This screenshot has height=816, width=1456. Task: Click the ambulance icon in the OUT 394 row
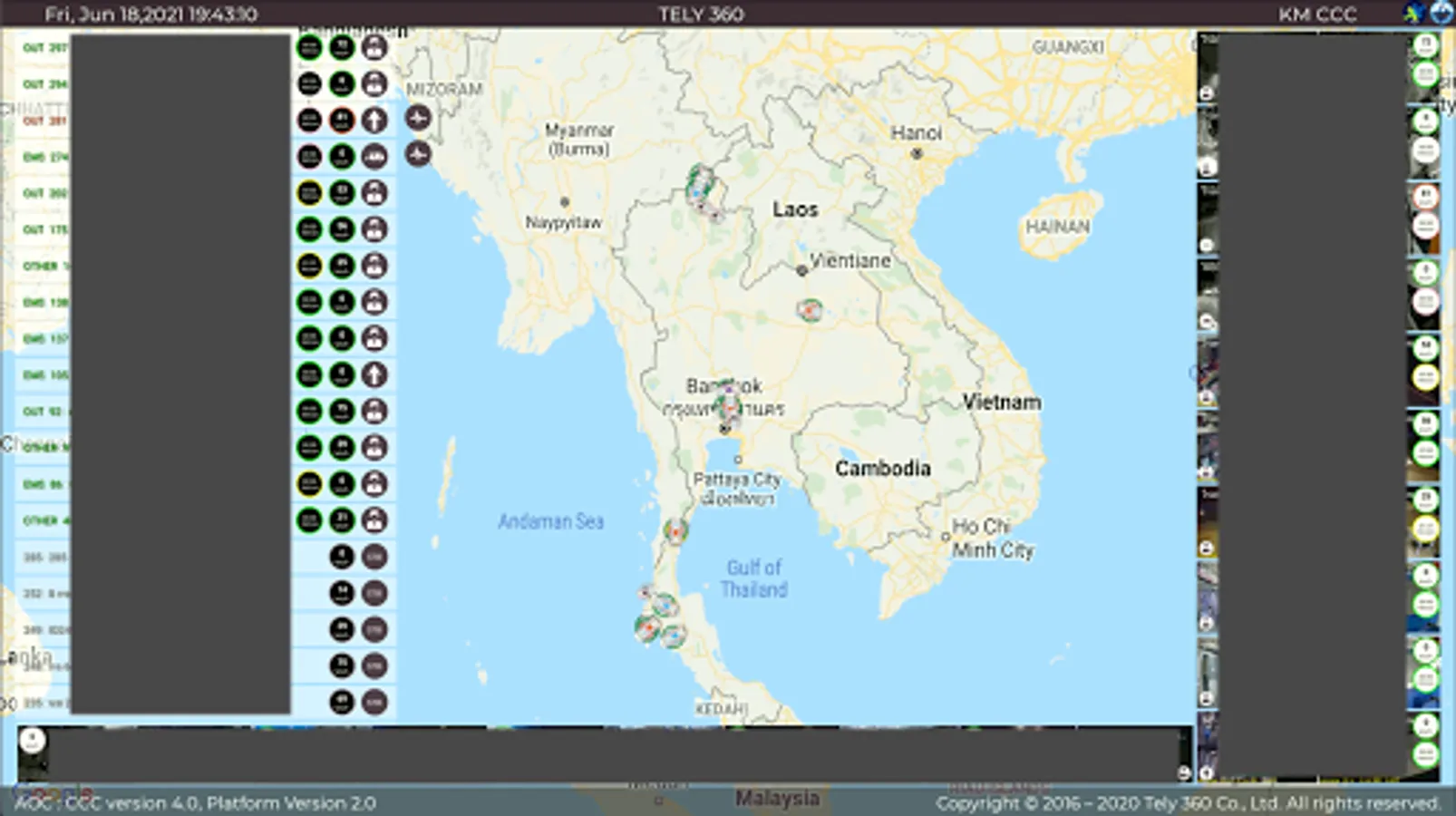374,83
